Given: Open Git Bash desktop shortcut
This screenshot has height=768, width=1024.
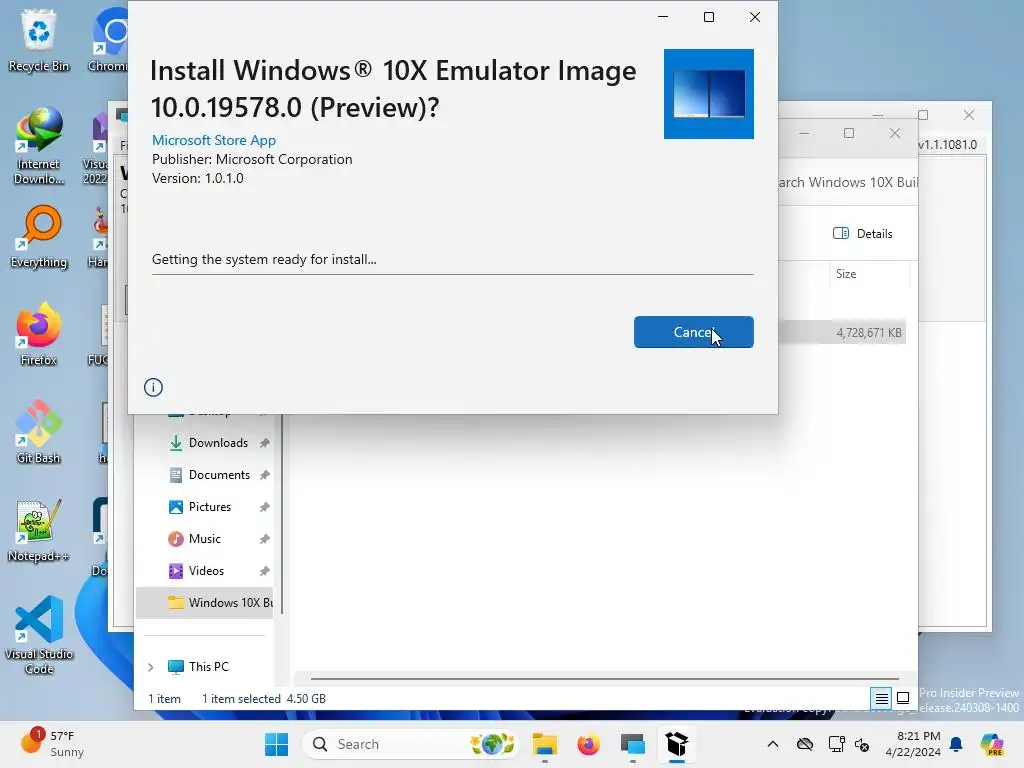Looking at the screenshot, I should [x=39, y=432].
